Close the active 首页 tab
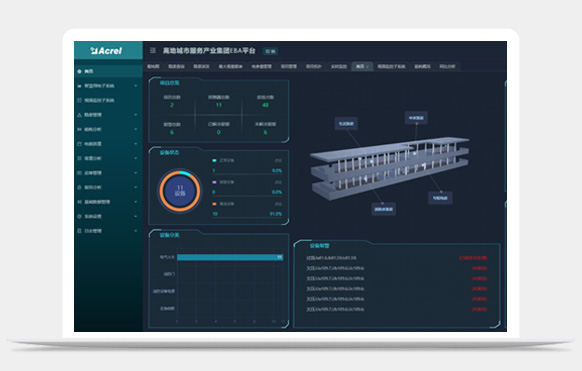The image size is (582, 371). (367, 67)
